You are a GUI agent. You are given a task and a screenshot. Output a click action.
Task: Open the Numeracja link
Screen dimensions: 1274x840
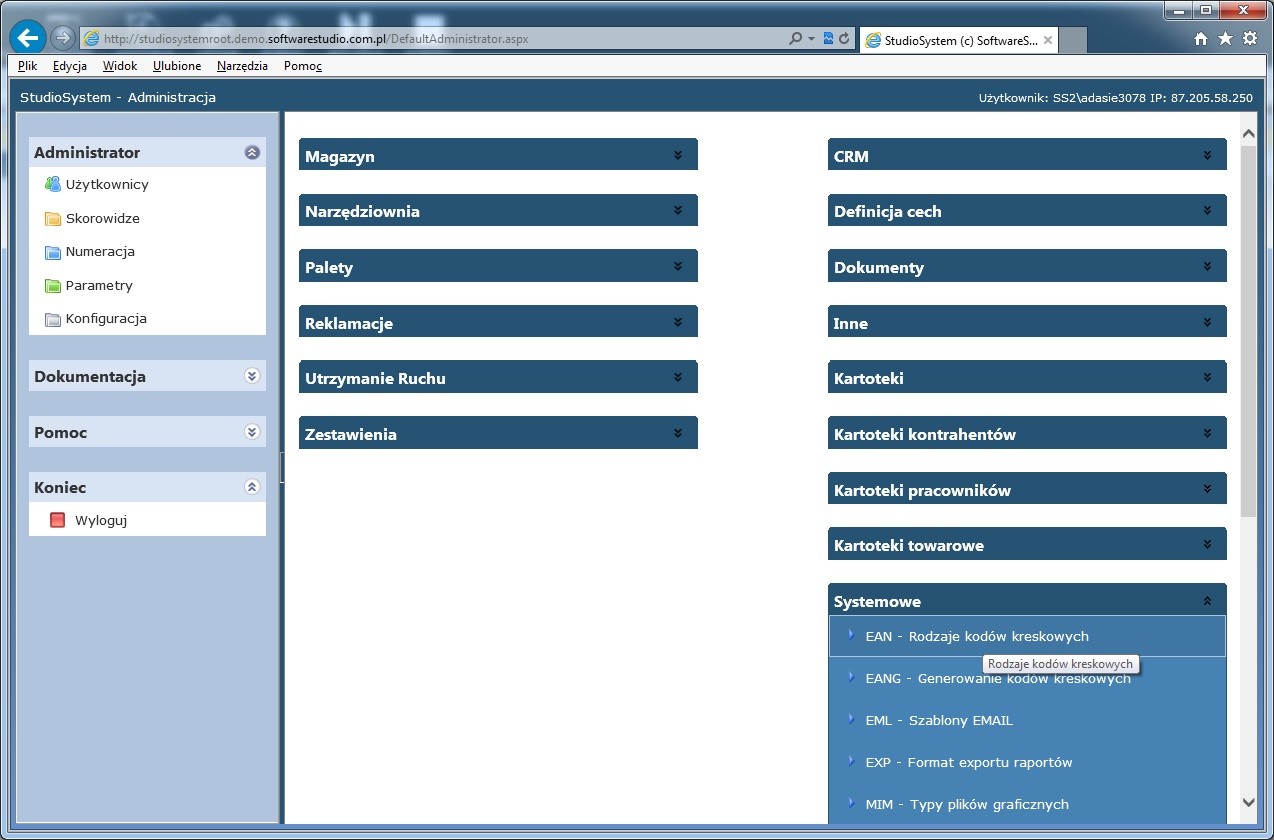pos(100,252)
